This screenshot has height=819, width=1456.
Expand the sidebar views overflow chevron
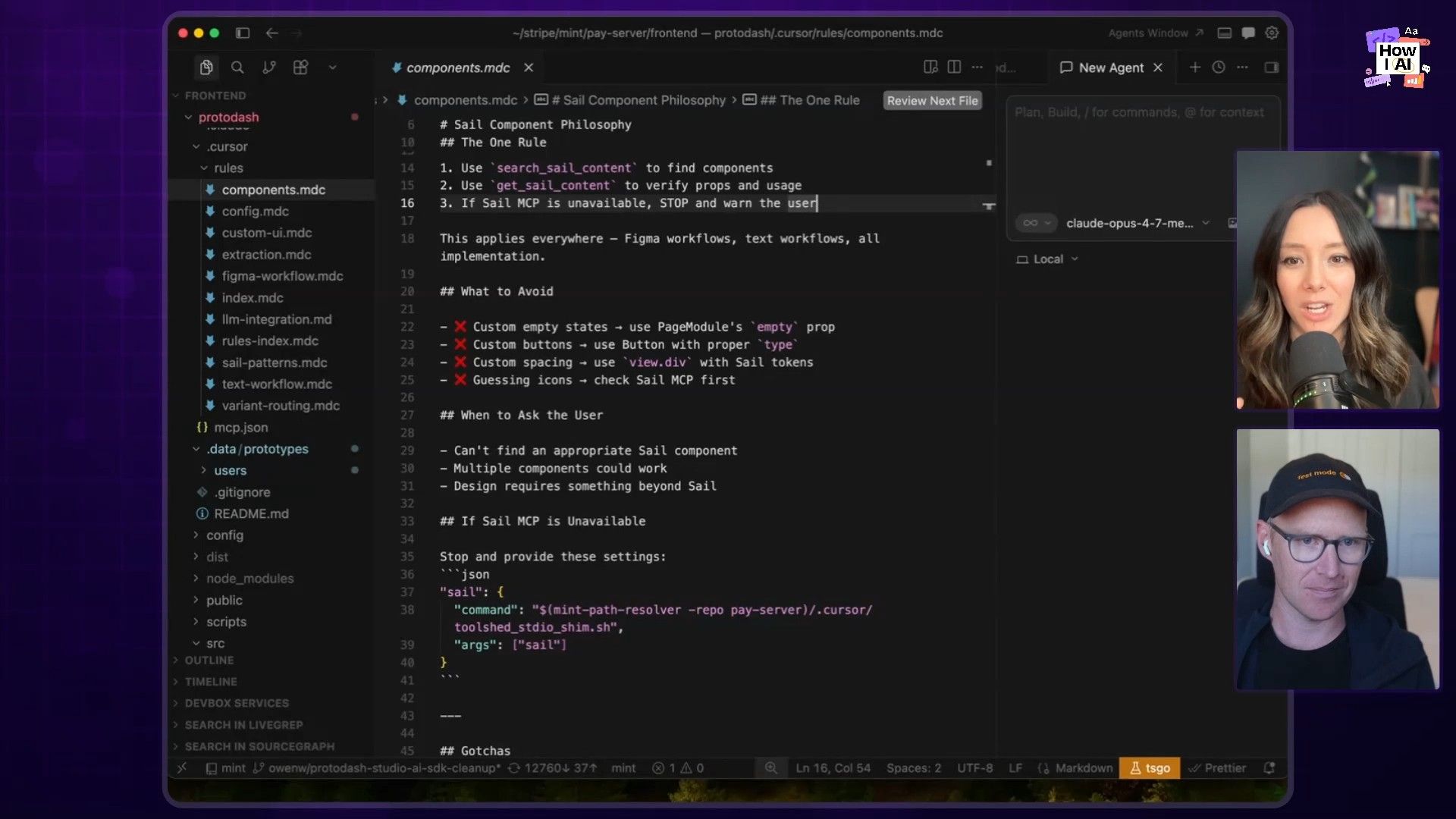(x=332, y=67)
